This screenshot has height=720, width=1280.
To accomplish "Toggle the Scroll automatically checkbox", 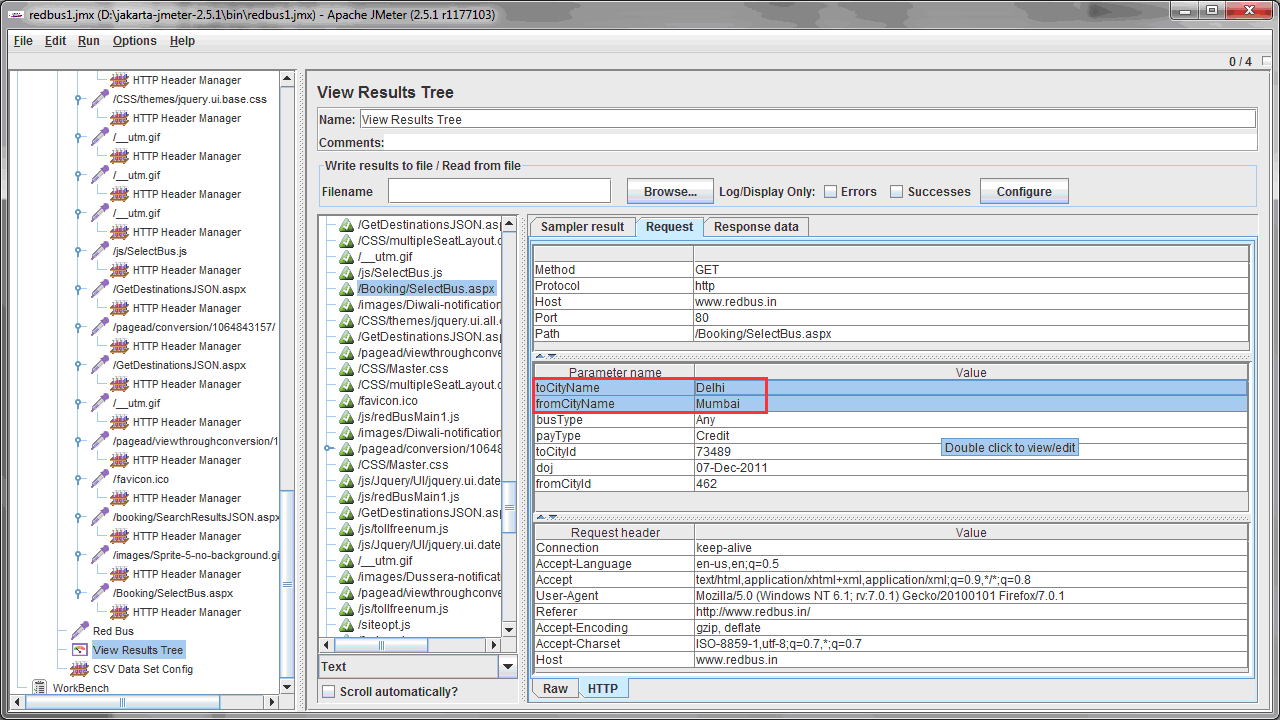I will (329, 692).
